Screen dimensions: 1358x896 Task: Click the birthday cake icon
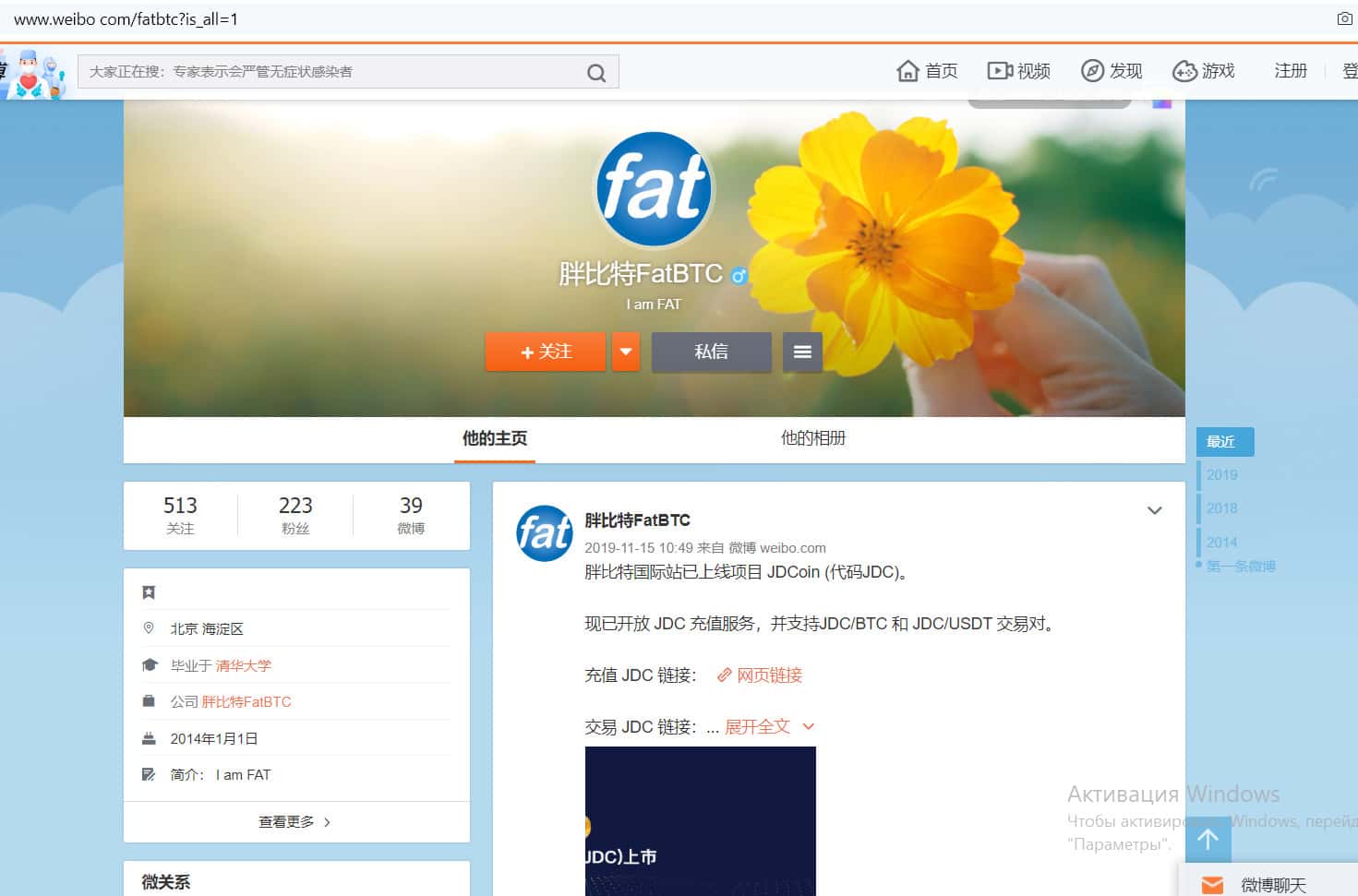149,738
